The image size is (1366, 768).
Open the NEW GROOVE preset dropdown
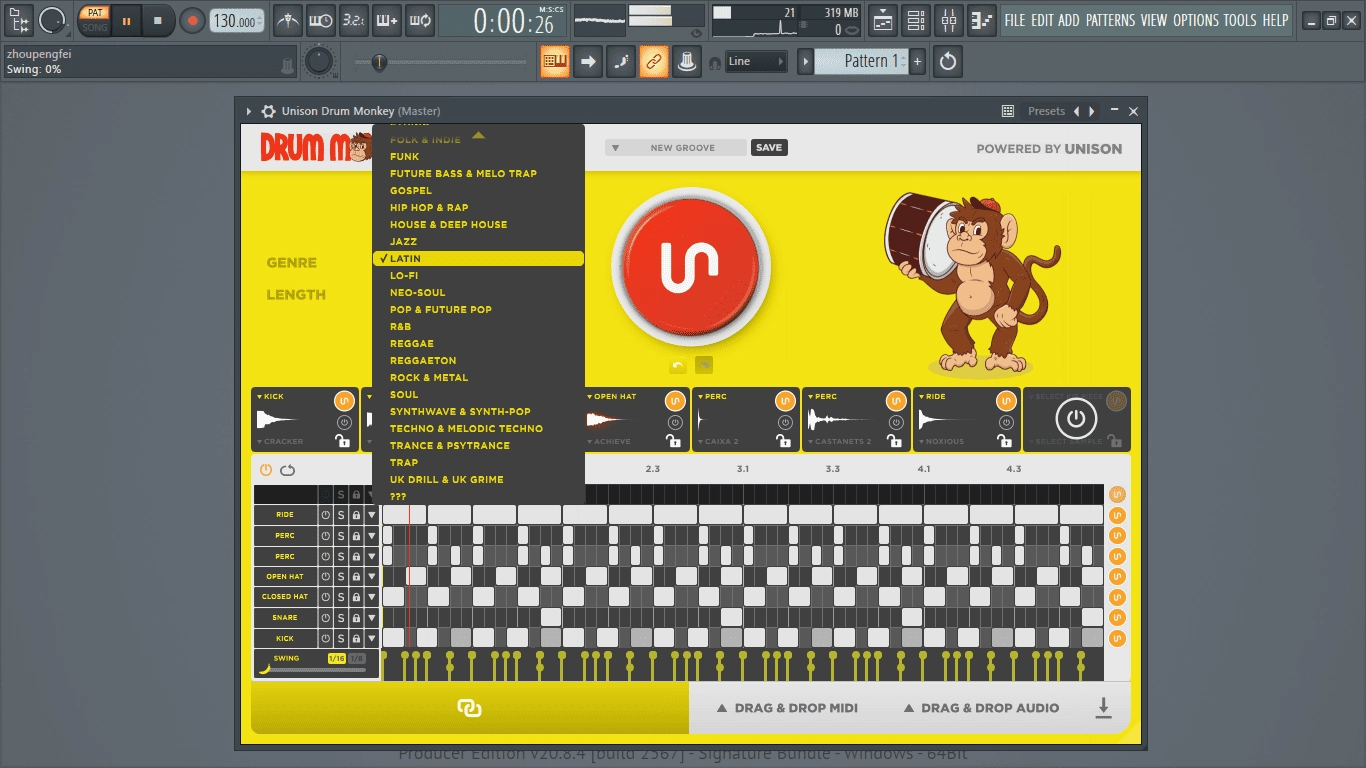click(676, 148)
